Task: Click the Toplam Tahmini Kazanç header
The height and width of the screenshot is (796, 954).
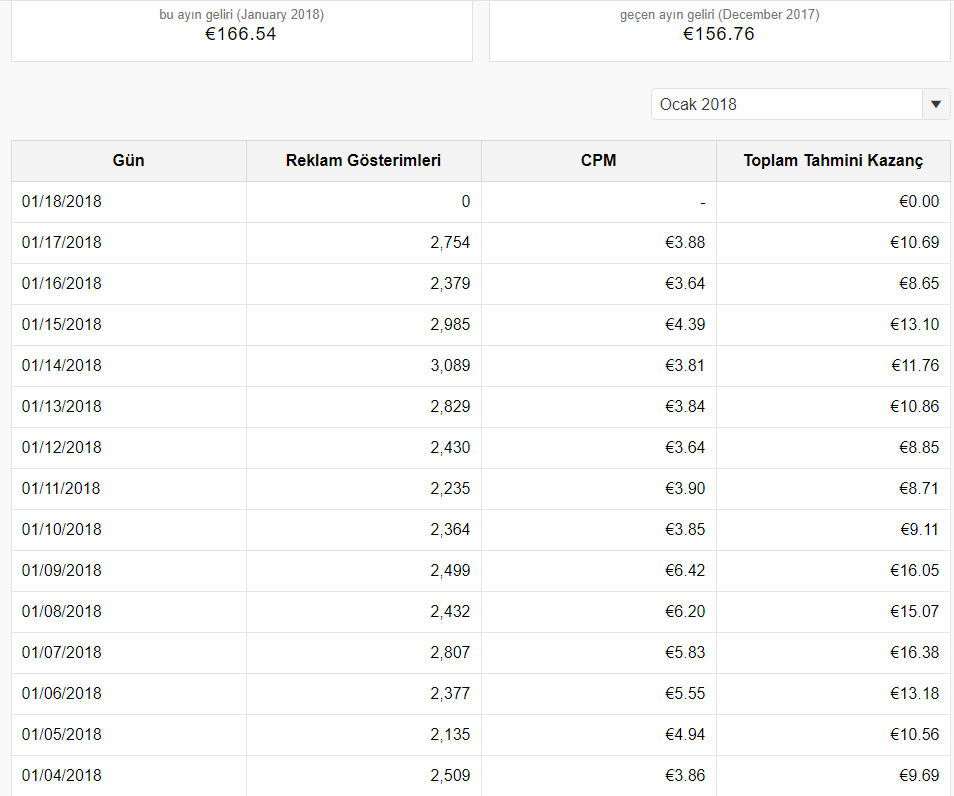Action: click(x=833, y=161)
